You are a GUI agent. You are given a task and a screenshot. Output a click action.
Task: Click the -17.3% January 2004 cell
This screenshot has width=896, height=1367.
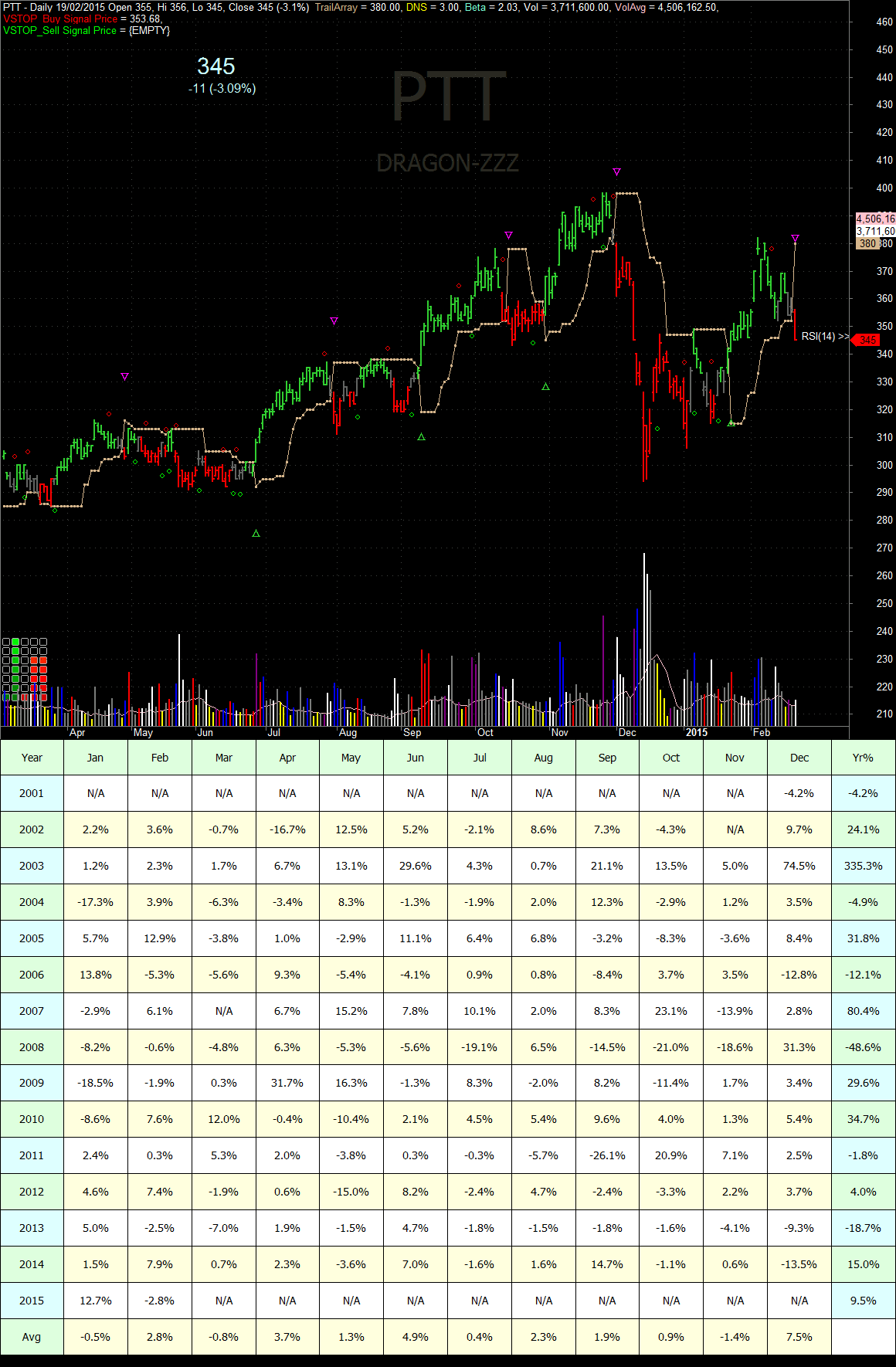96,902
